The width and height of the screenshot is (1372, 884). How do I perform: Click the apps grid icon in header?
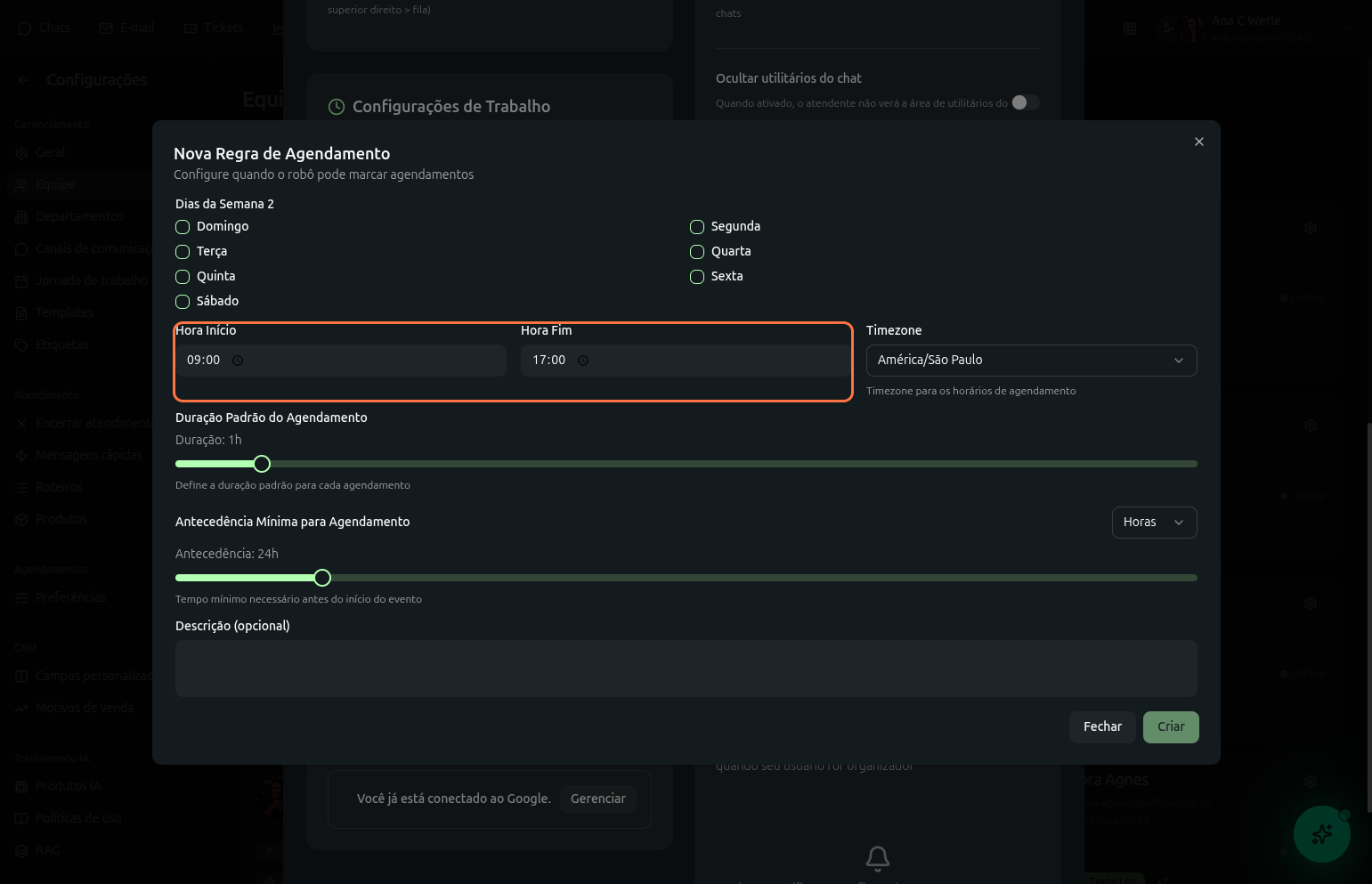[x=1130, y=28]
